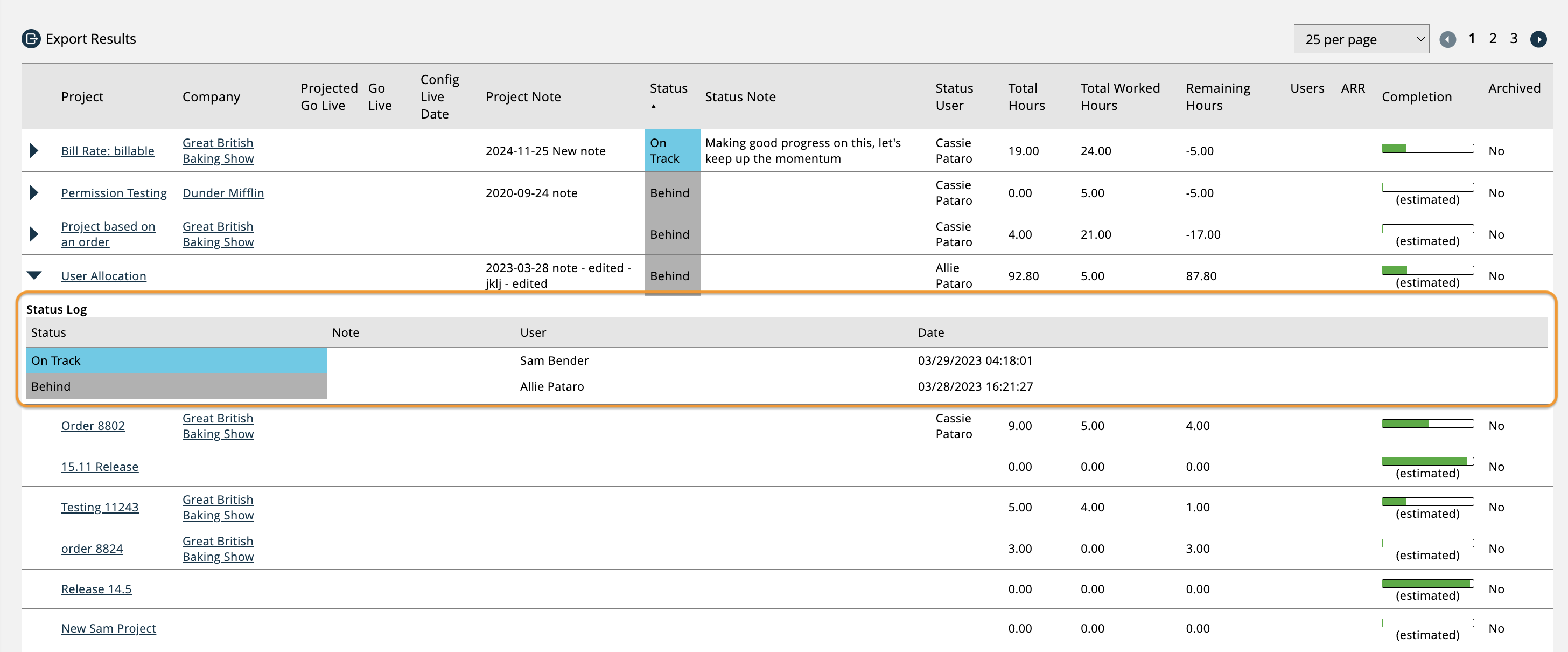Expand Project based on an order row
The height and width of the screenshot is (652, 1568).
point(34,234)
